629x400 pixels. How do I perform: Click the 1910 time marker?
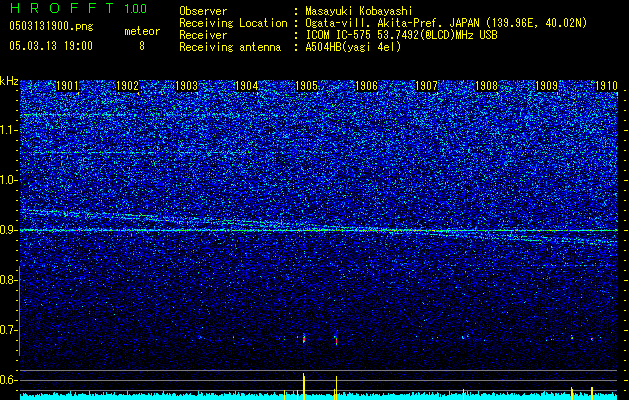point(606,86)
